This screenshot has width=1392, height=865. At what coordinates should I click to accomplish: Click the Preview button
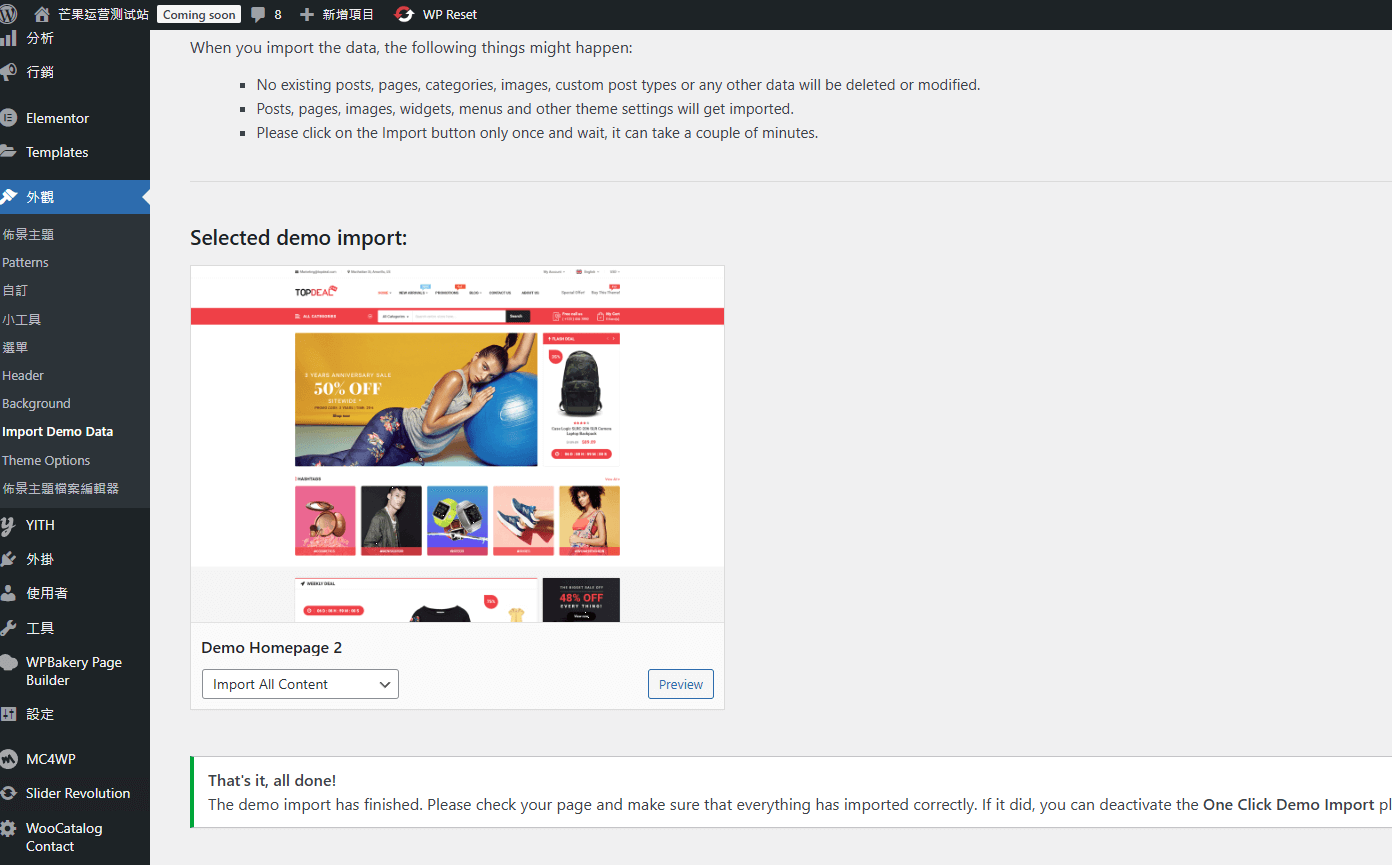click(x=680, y=684)
